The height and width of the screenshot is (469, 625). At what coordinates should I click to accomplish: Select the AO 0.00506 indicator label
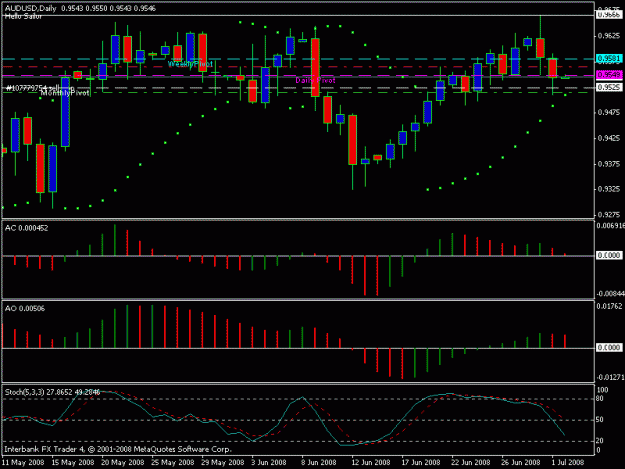pyautogui.click(x=25, y=308)
